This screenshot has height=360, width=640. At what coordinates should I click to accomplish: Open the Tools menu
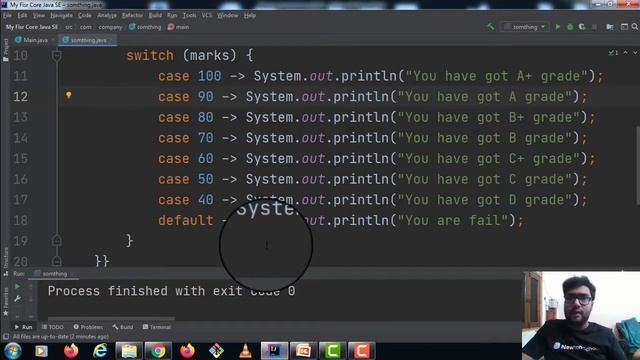pos(189,16)
